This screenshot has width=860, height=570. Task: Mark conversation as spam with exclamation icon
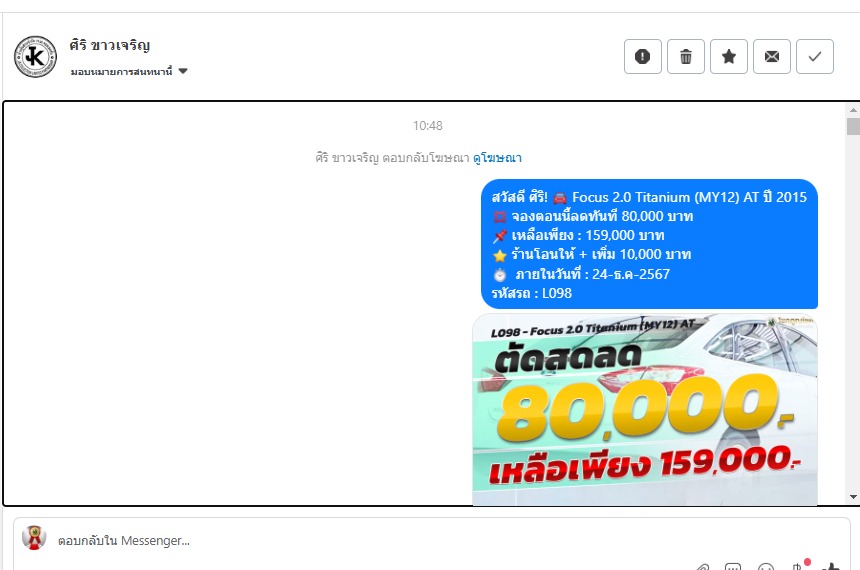(x=642, y=57)
